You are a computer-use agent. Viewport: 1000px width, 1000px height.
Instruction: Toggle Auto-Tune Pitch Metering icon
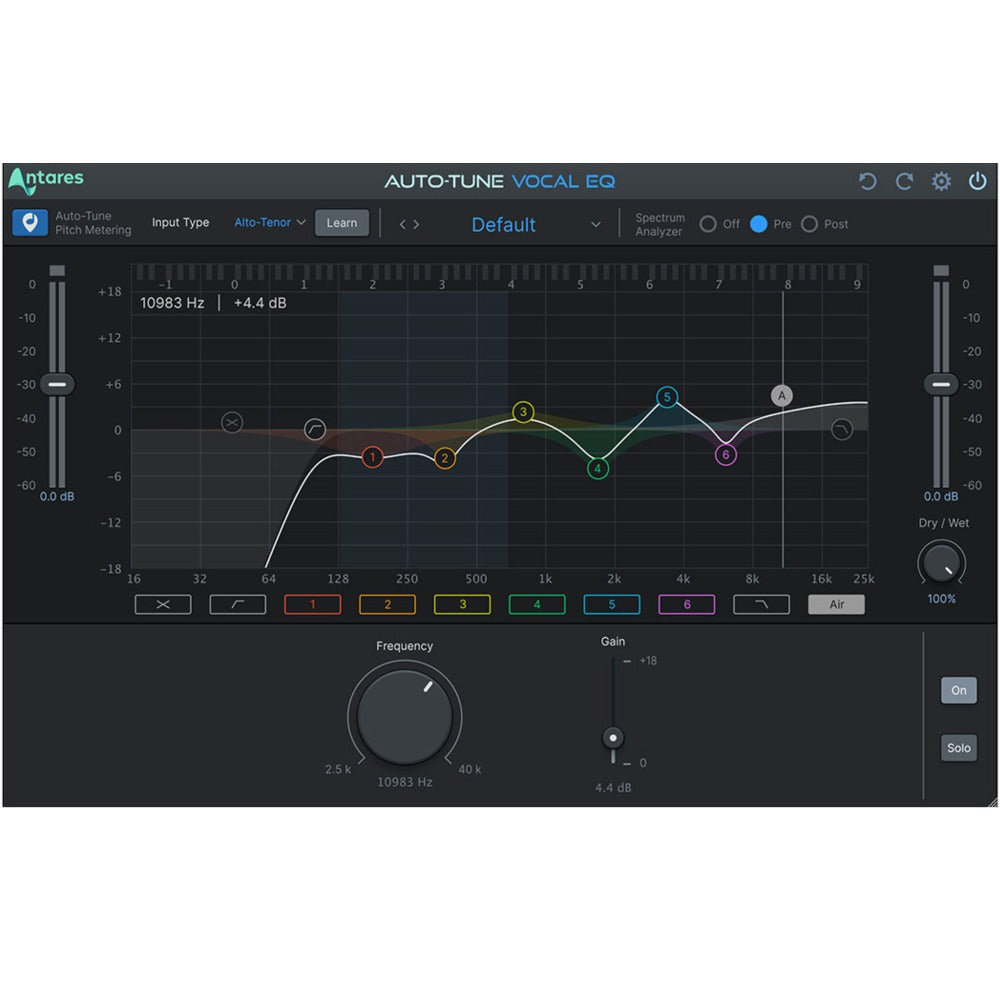tap(30, 223)
